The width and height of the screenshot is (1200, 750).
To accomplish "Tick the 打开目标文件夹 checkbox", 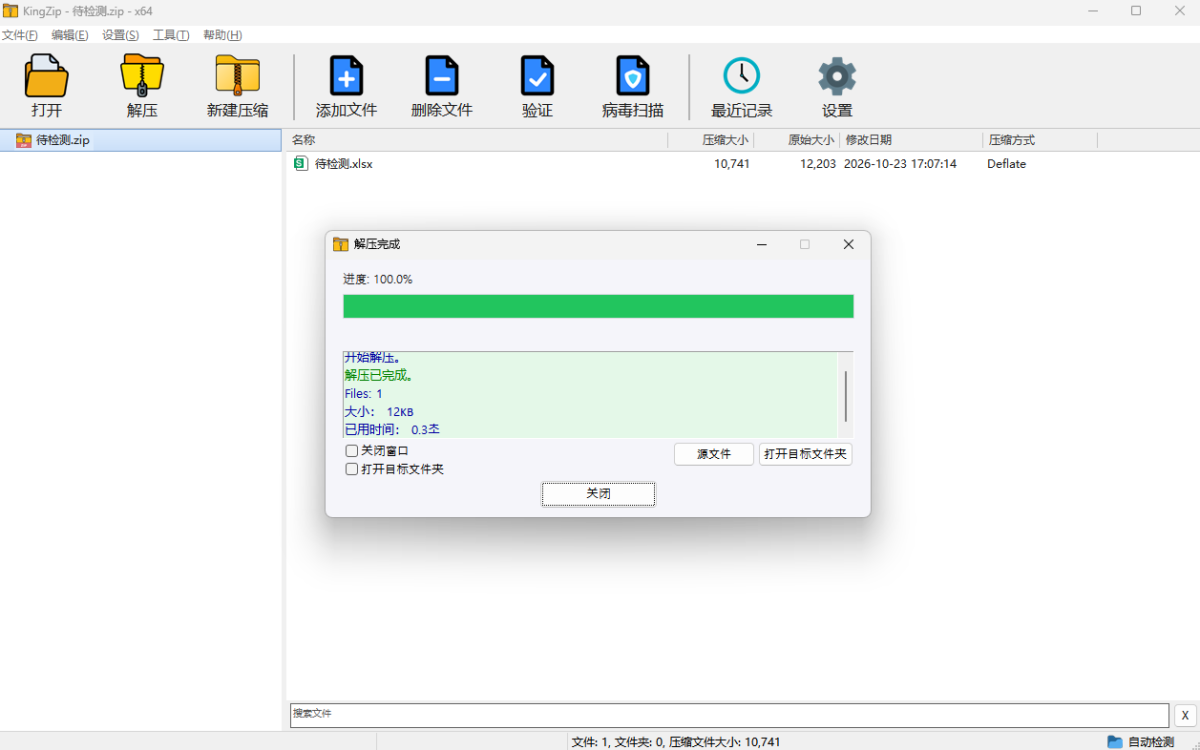I will 352,469.
